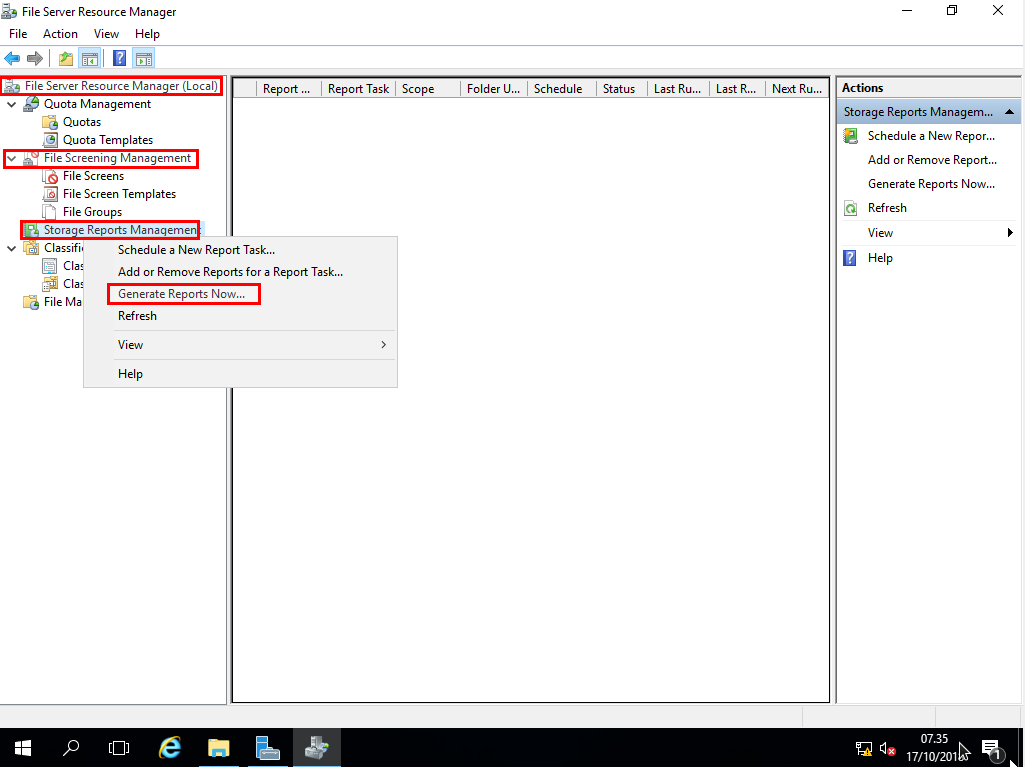Click the Next Run column header
1025x767 pixels.
(797, 89)
